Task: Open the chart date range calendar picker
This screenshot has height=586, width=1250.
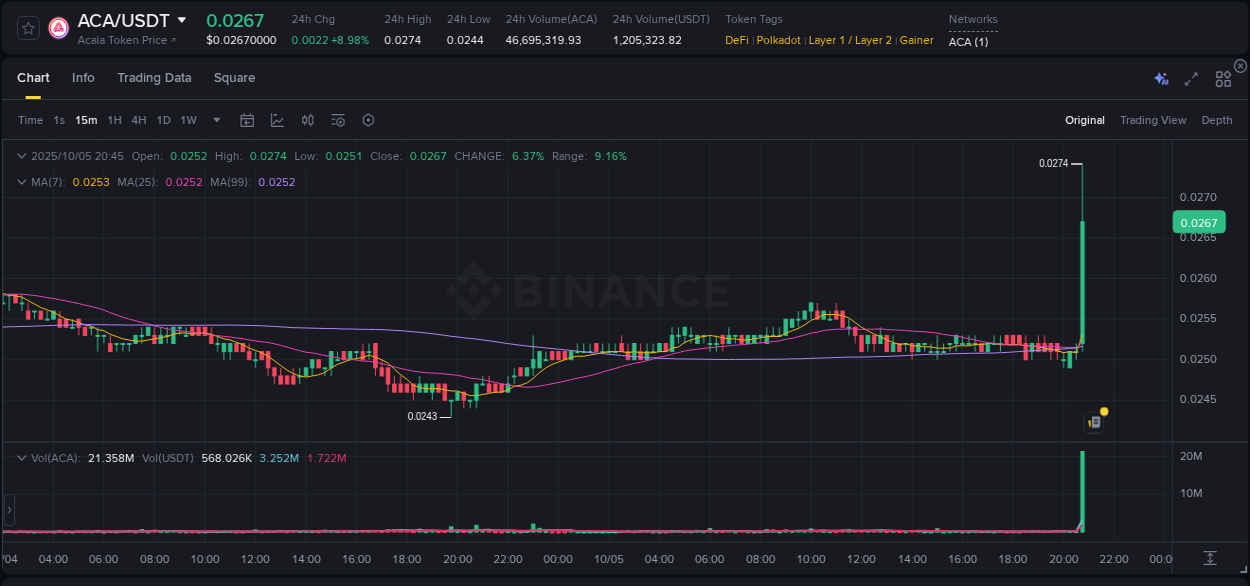Action: 247,120
